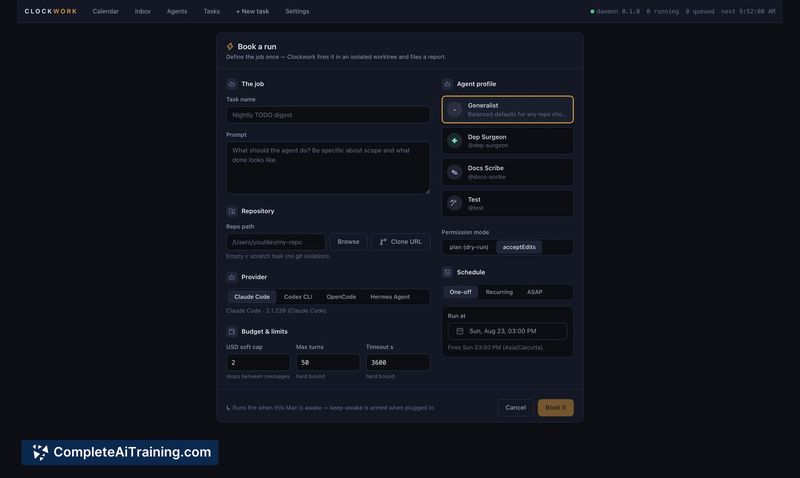Click the Test profile hammer icon
800x478 pixels.
pyautogui.click(x=455, y=204)
